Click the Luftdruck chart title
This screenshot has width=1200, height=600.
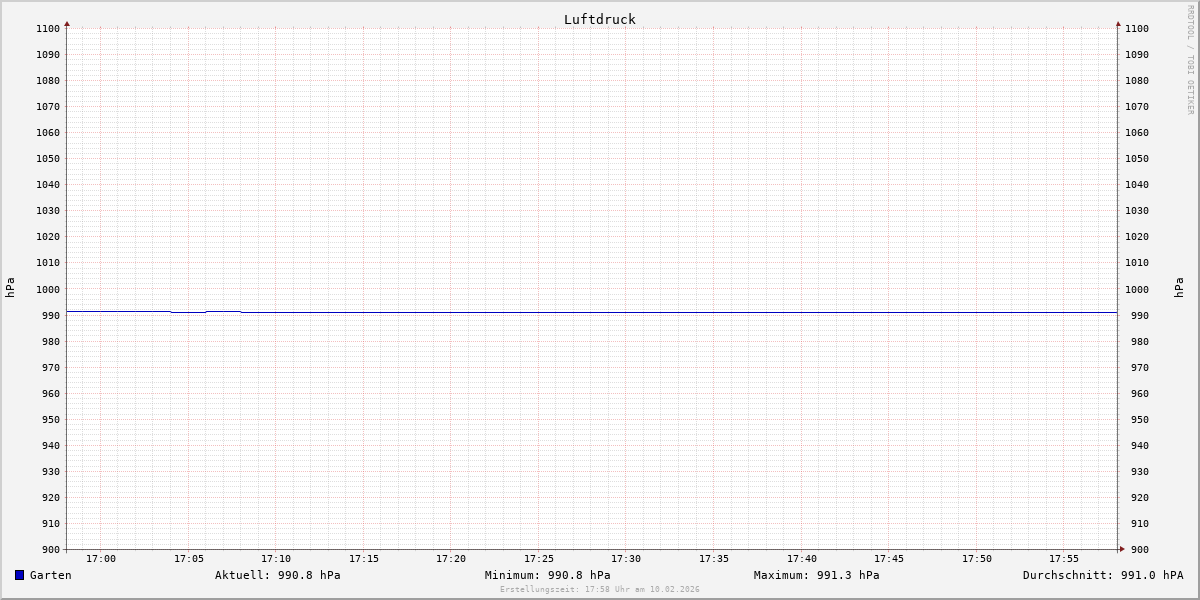(599, 19)
